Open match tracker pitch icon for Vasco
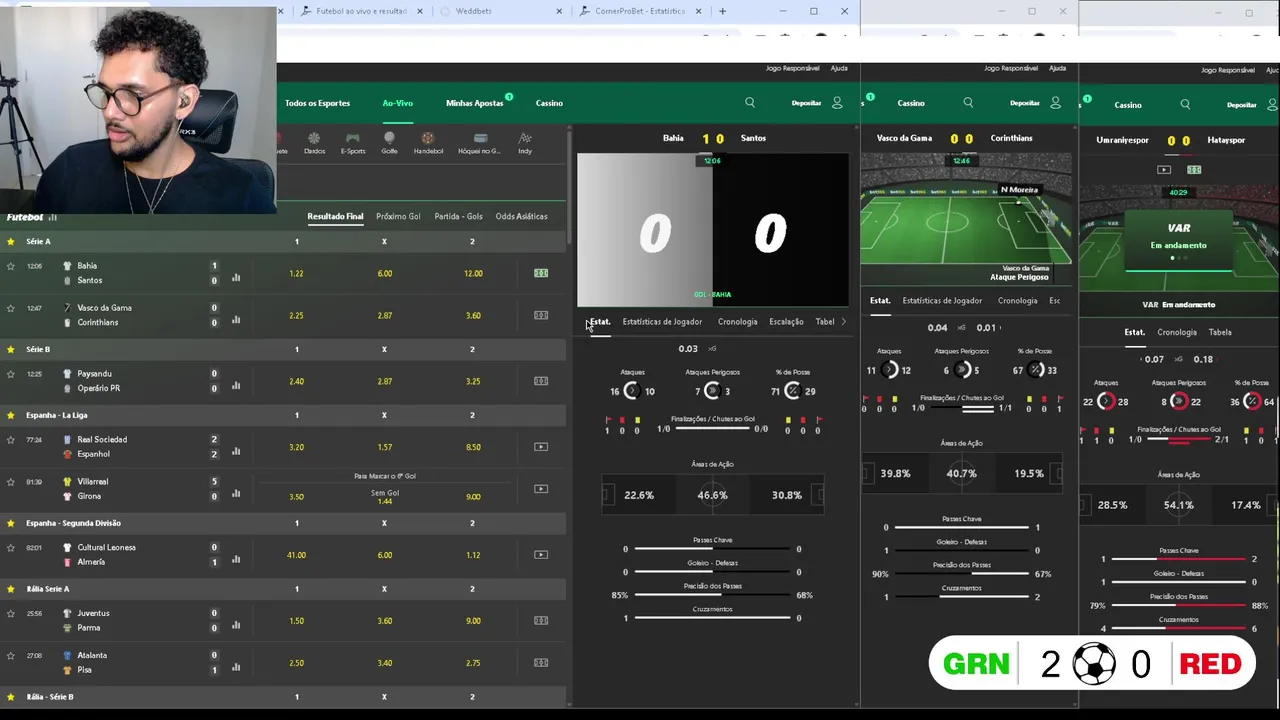Viewport: 1280px width, 720px height. [541, 315]
